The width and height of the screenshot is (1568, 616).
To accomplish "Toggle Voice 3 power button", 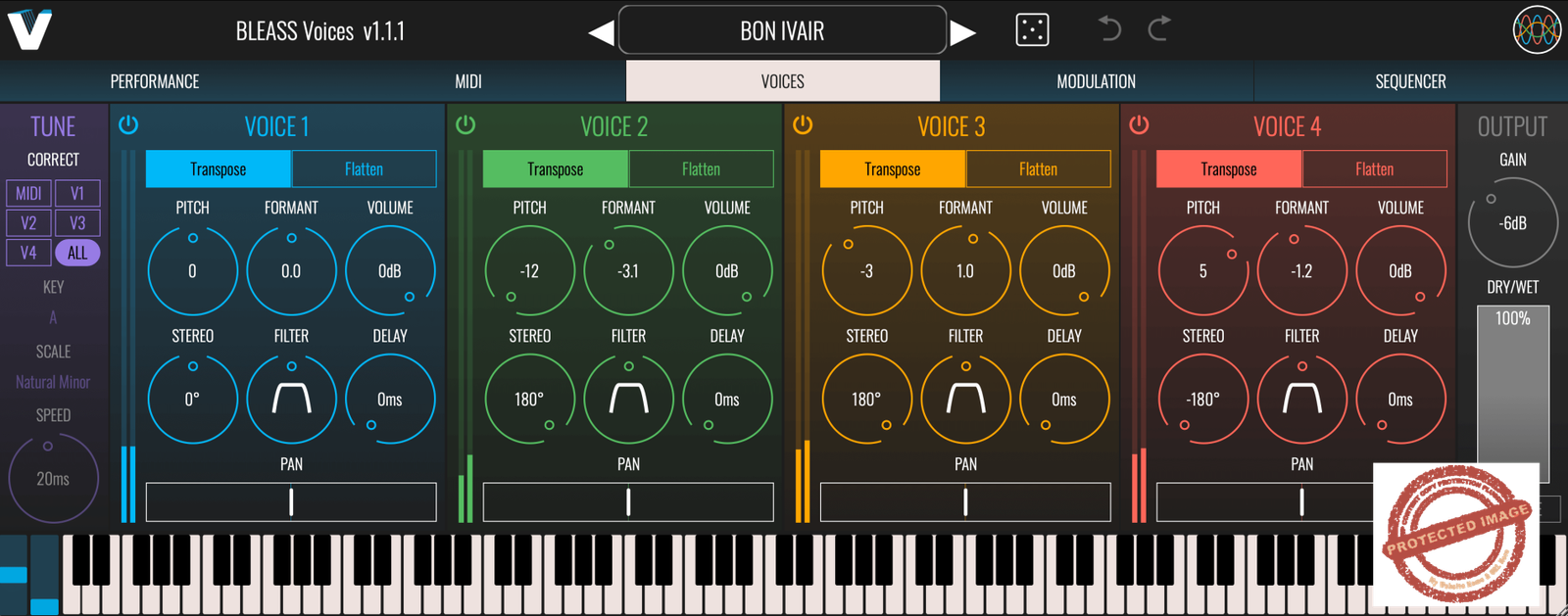I will coord(803,125).
